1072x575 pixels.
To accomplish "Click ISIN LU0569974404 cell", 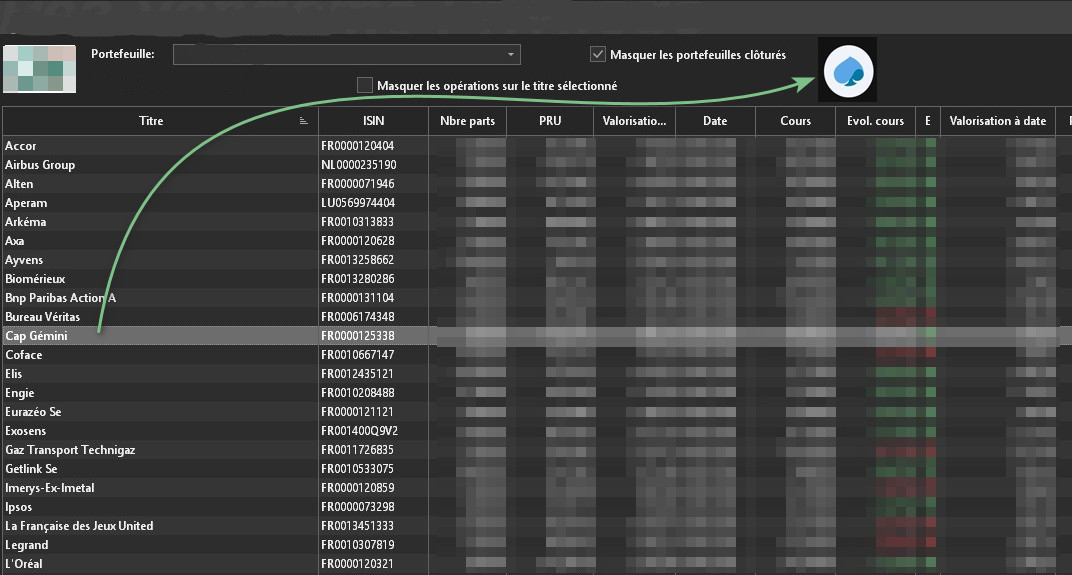I will (373, 203).
